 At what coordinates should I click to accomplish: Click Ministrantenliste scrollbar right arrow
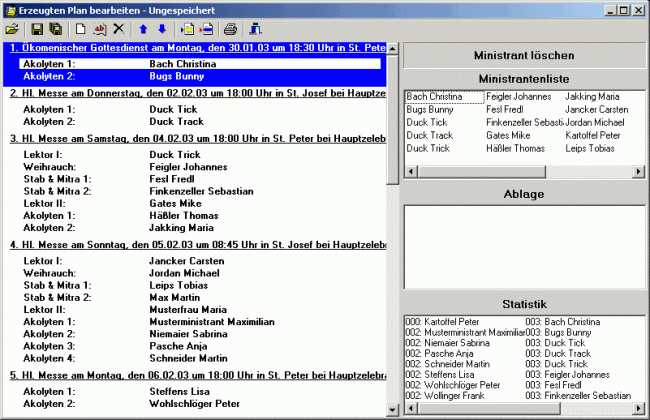pos(638,171)
